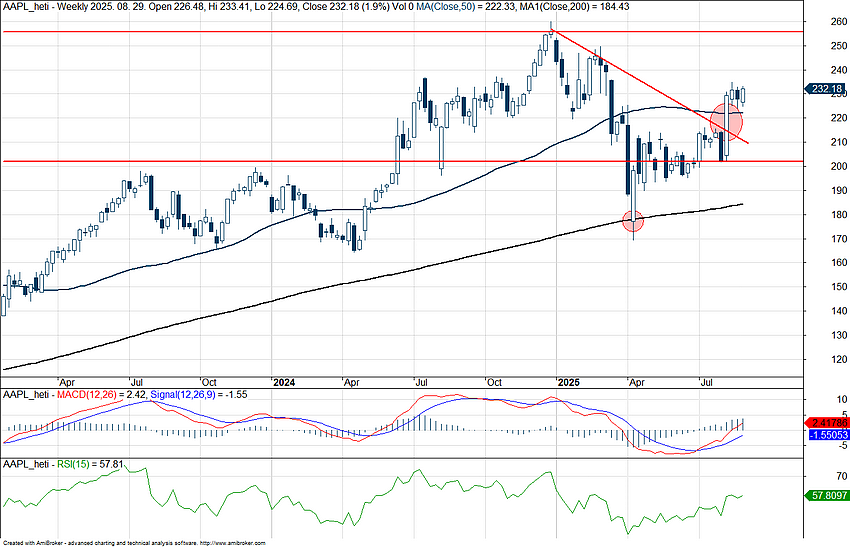The height and width of the screenshot is (547, 850).
Task: Select the MA(Close,50) = 222.33 legend label
Action: pyautogui.click(x=467, y=7)
